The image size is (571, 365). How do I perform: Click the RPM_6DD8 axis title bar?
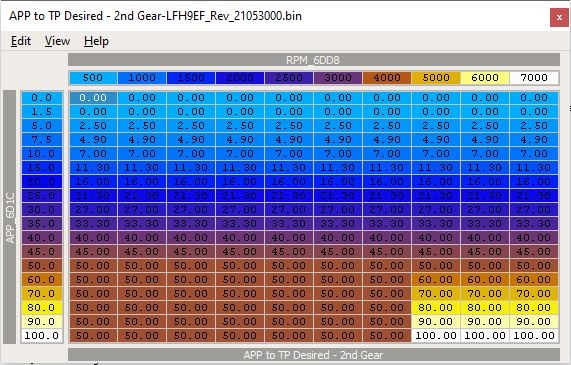(314, 60)
